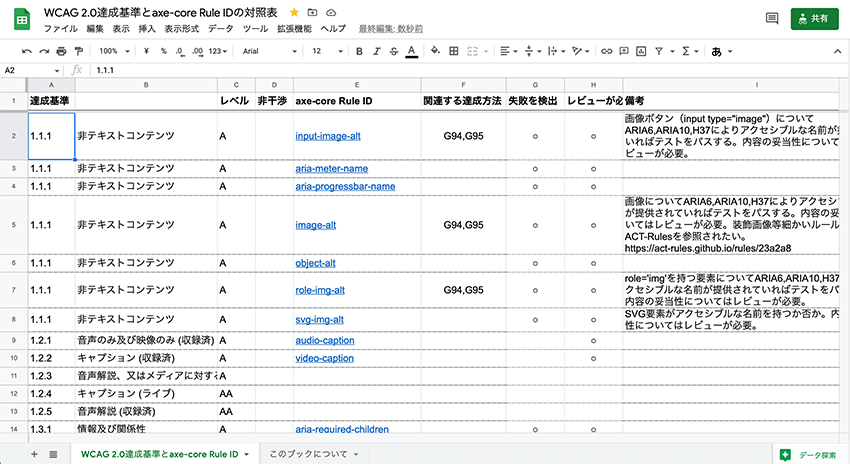The height and width of the screenshot is (464, 850).
Task: Open vertical align dropdown
Action: coord(533,51)
